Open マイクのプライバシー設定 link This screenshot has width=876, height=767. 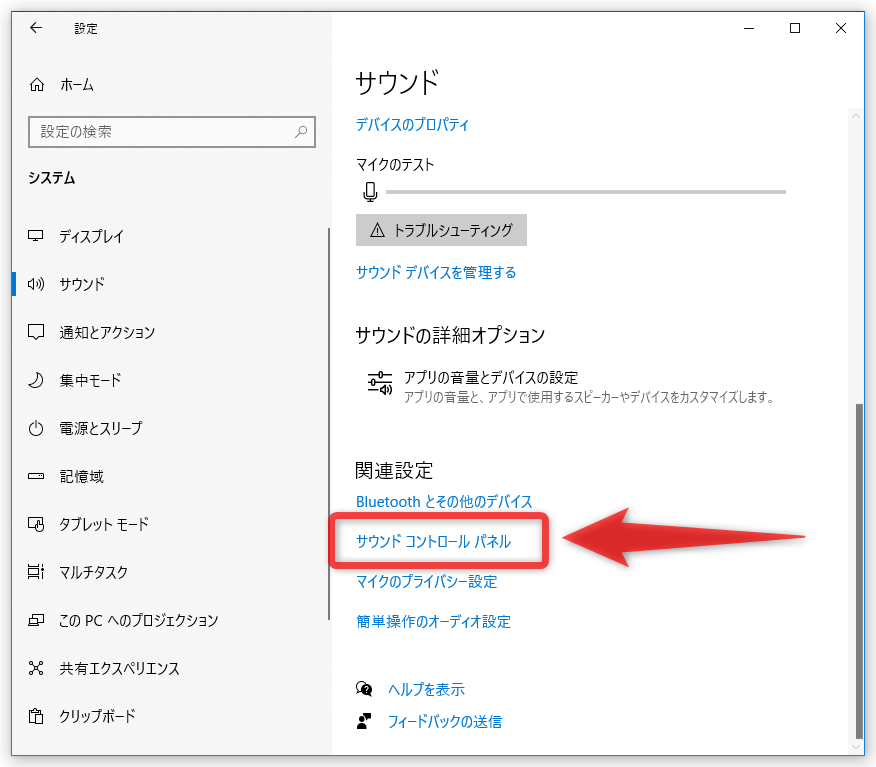tap(427, 582)
